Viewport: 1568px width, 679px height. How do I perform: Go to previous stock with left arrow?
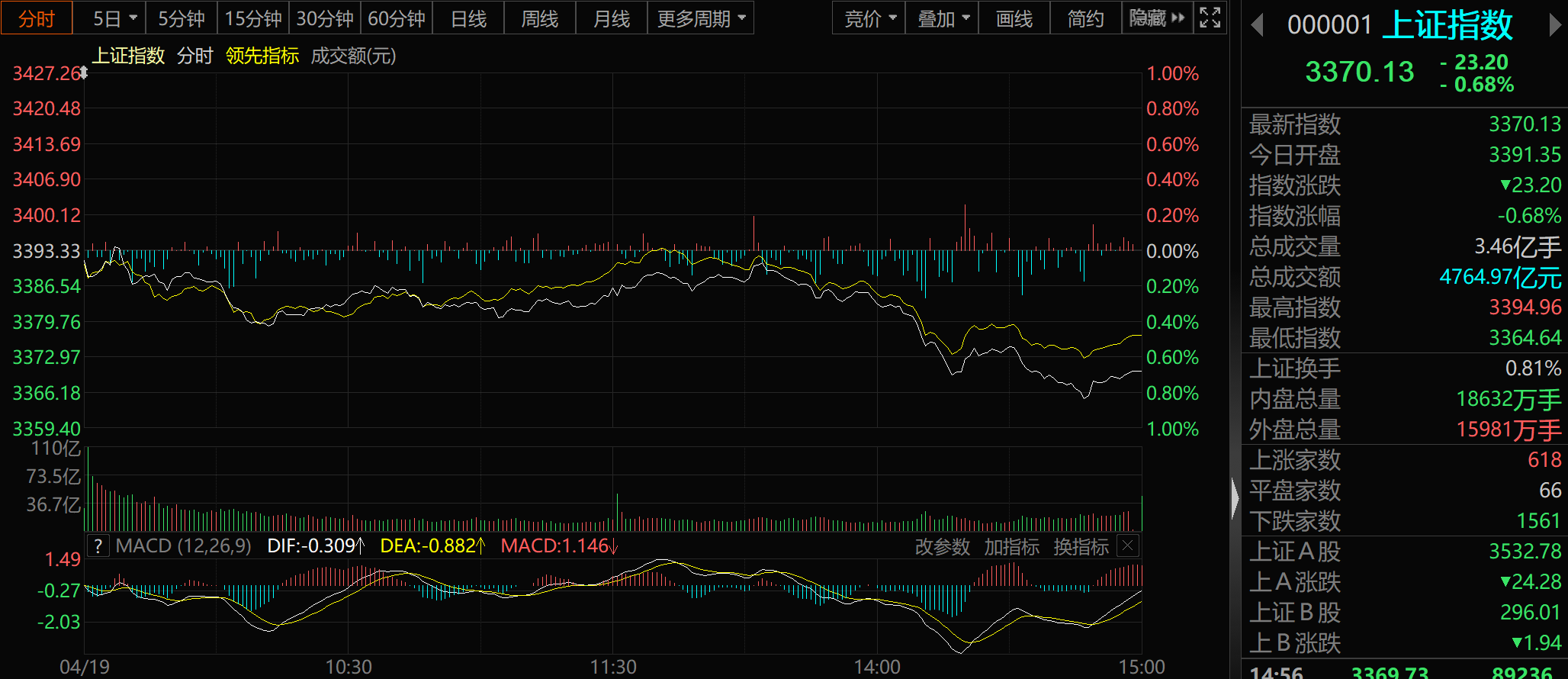pyautogui.click(x=1258, y=25)
